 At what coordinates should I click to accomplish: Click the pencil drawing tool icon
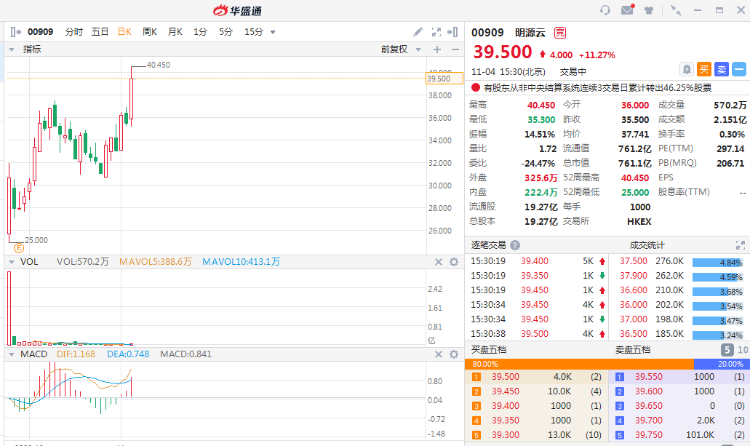(x=418, y=32)
